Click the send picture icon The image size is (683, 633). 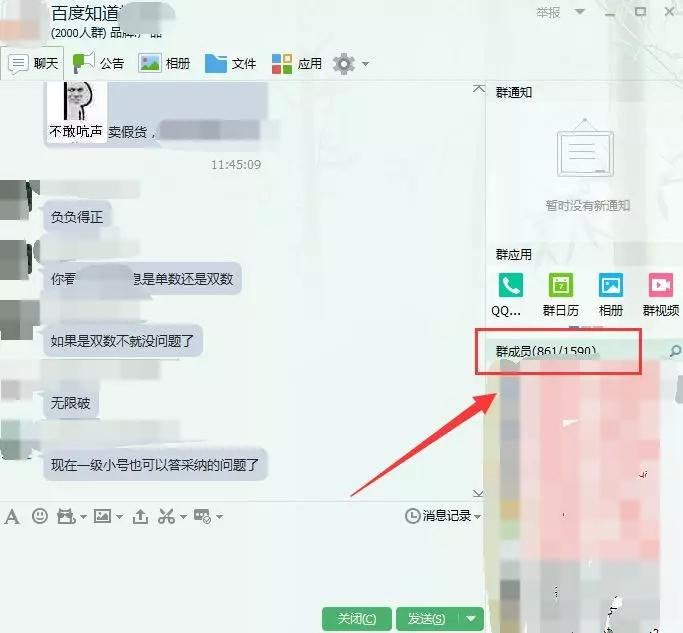tap(102, 517)
